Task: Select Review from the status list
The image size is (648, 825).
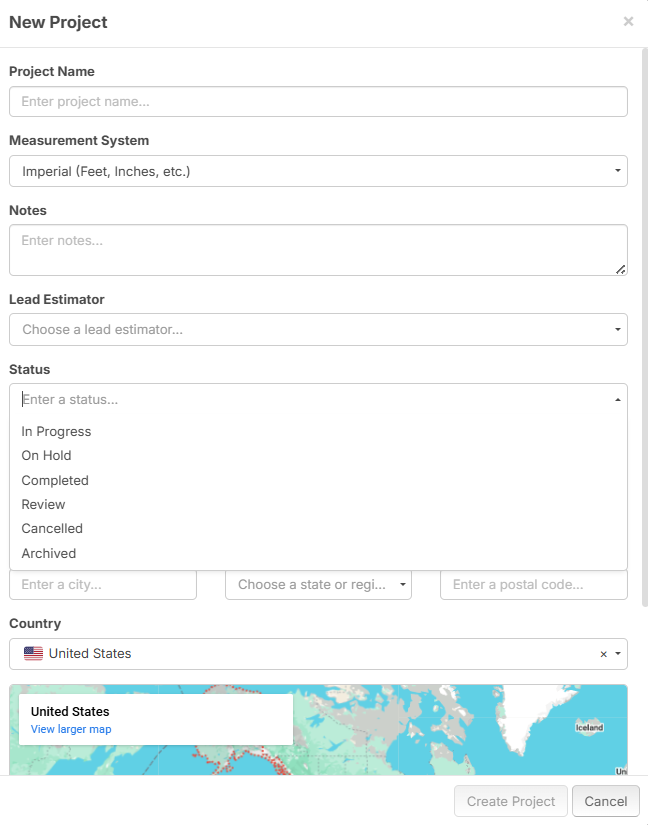Action: (43, 505)
